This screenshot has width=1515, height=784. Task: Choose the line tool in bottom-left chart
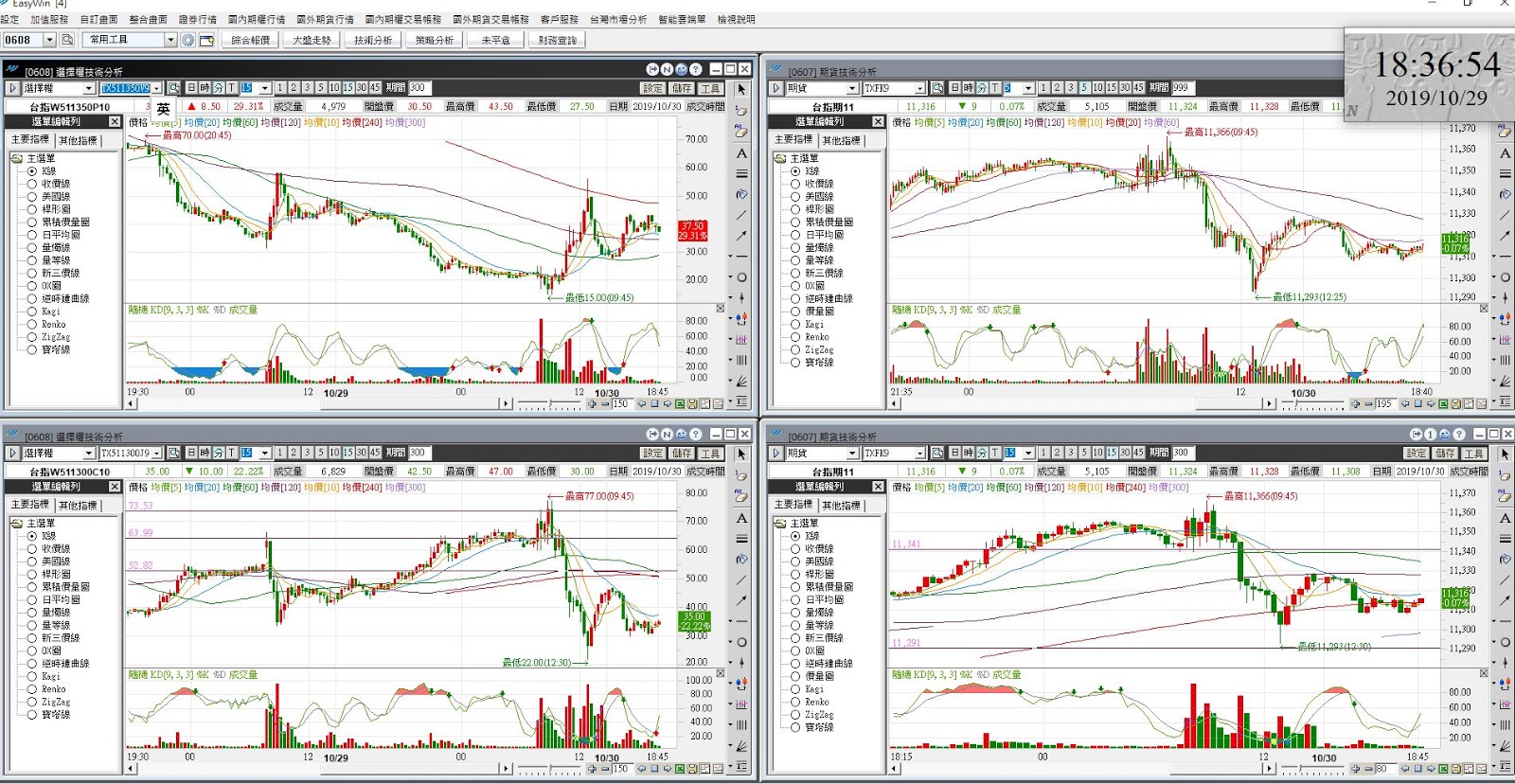click(x=741, y=580)
